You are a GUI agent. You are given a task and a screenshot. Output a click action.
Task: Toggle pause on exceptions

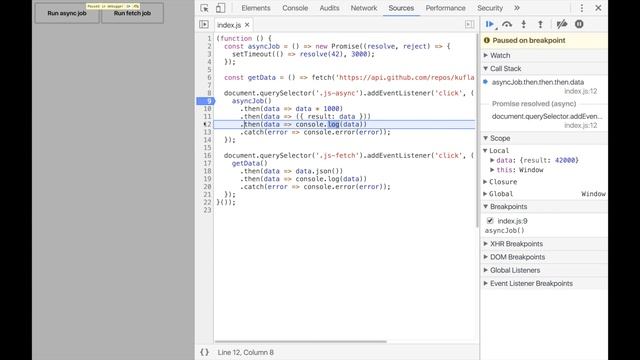pyautogui.click(x=579, y=24)
